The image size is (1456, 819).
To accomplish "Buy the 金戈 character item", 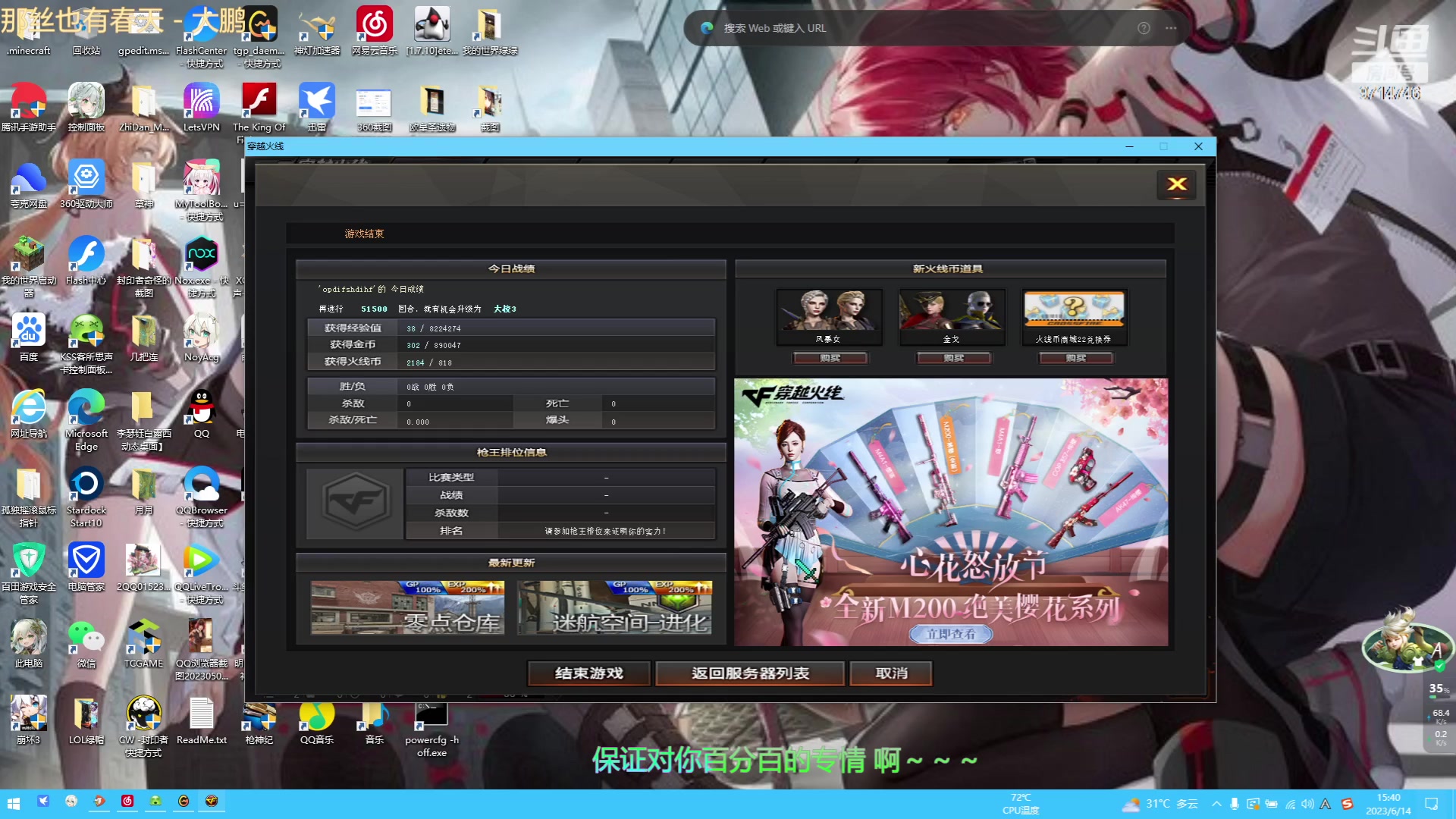I will point(953,358).
